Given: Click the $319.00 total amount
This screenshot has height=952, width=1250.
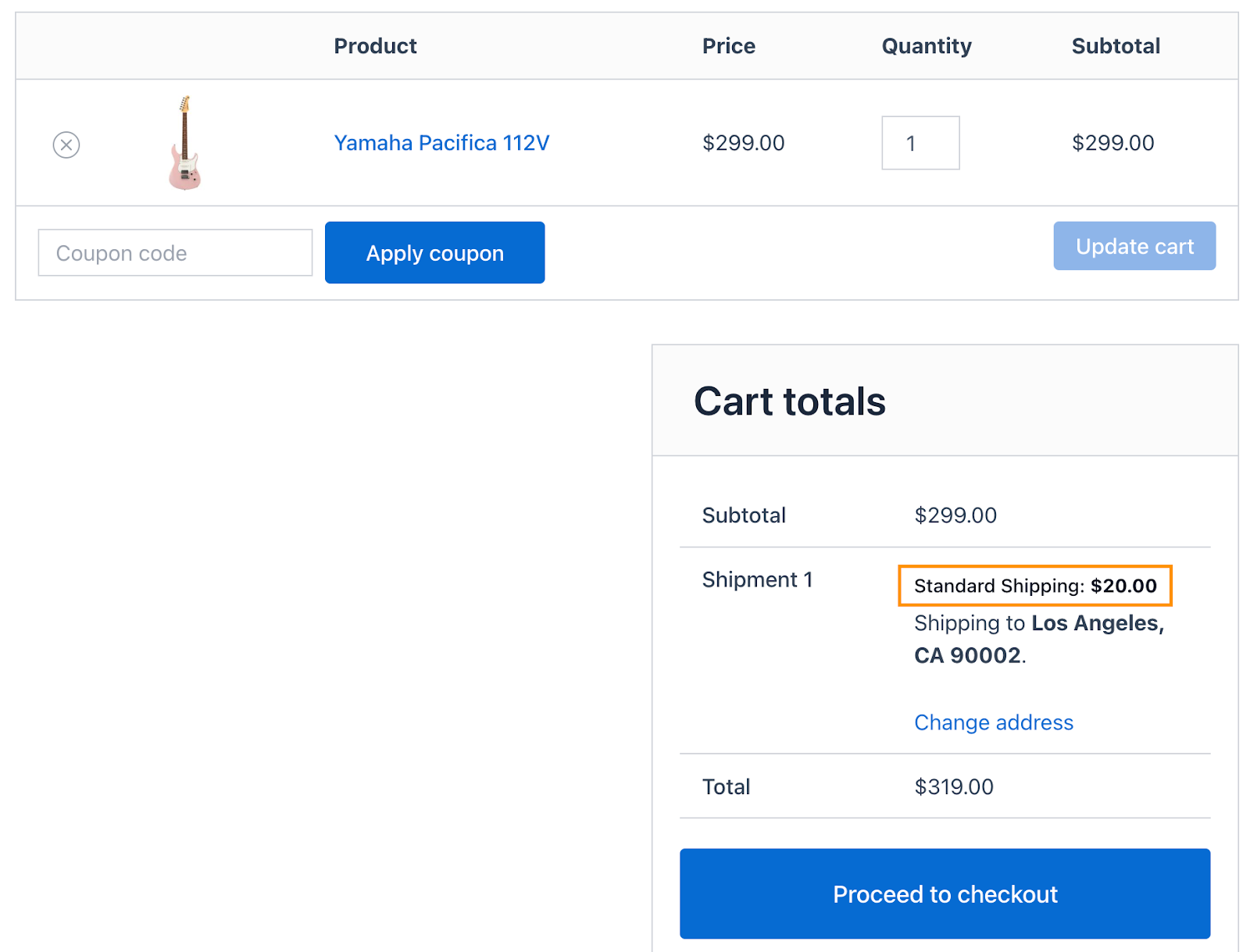Looking at the screenshot, I should [x=953, y=786].
